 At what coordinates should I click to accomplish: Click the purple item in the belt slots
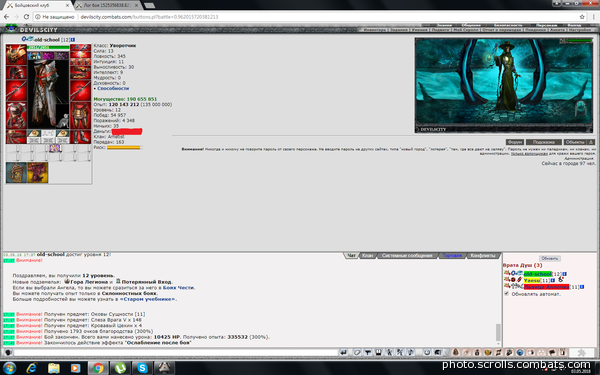55,148
